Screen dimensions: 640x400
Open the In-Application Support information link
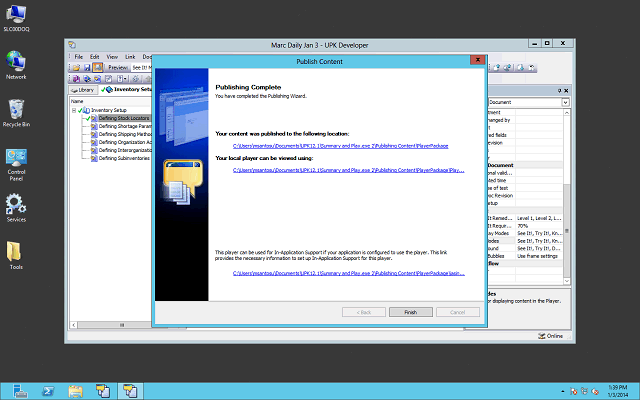coord(349,273)
